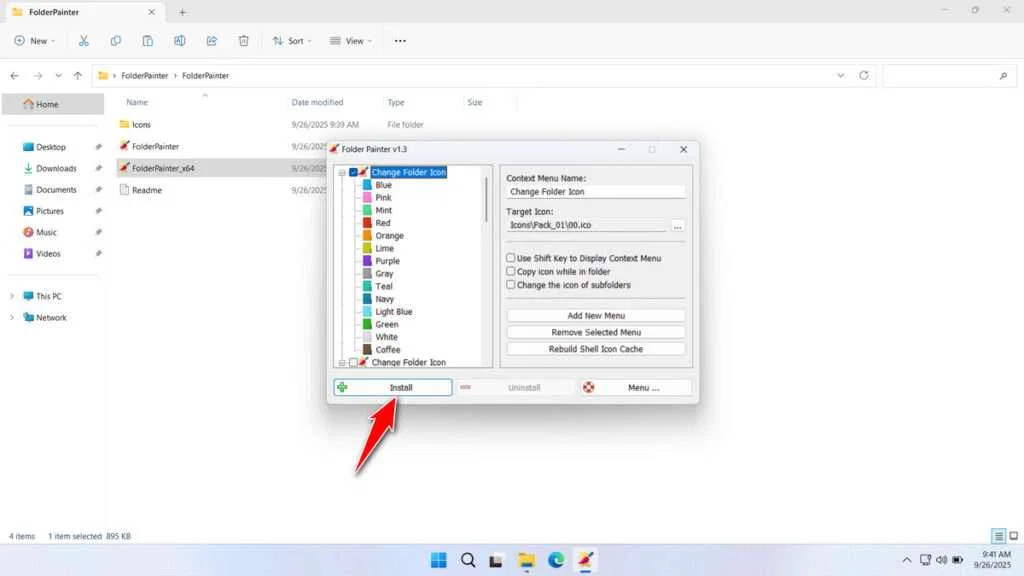This screenshot has height=576, width=1024.
Task: Click the Refresh icon beside the address bar
Action: coord(862,75)
